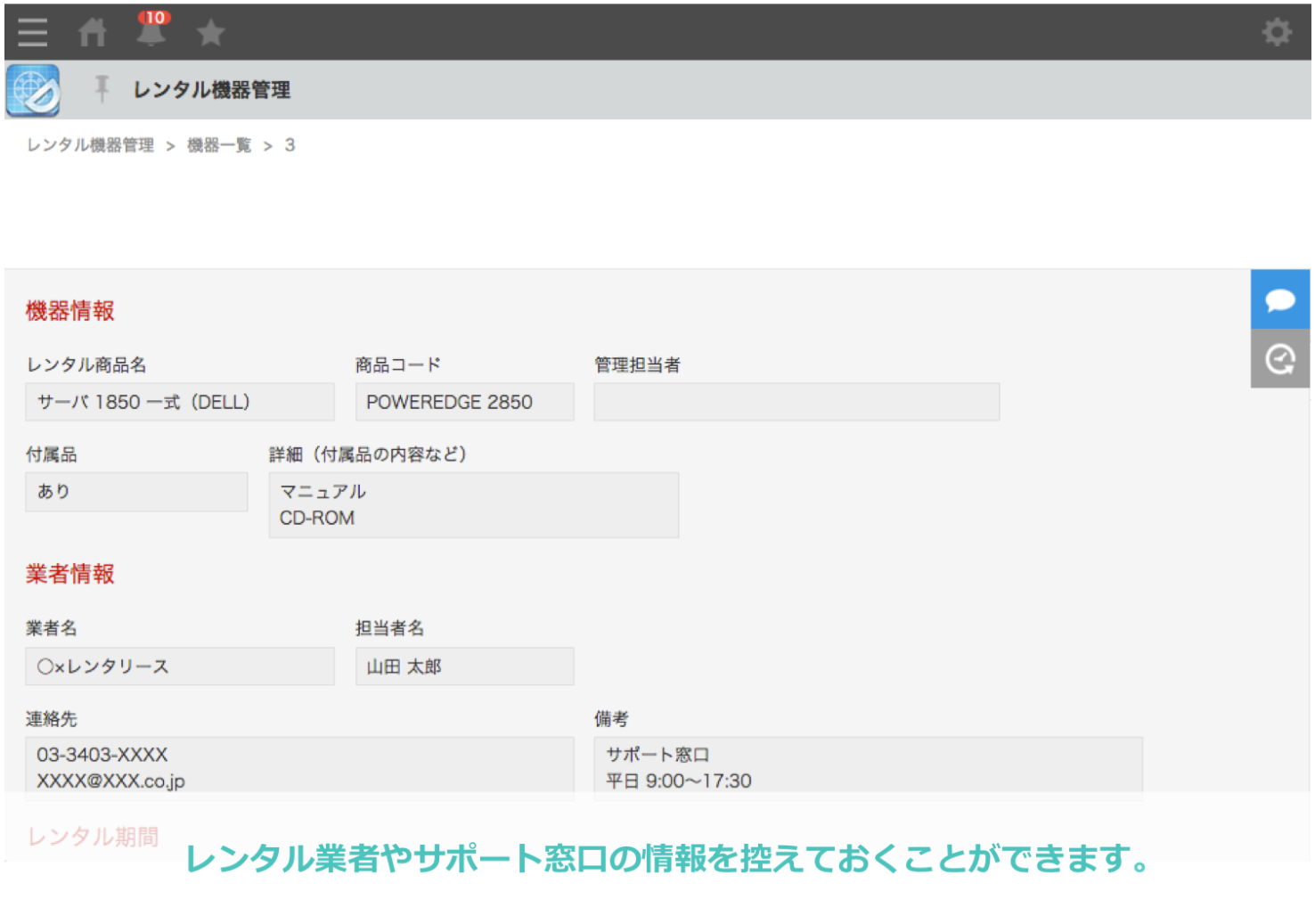Click the 商品コード label
Viewport: 1315px width, 924px height.
point(398,364)
